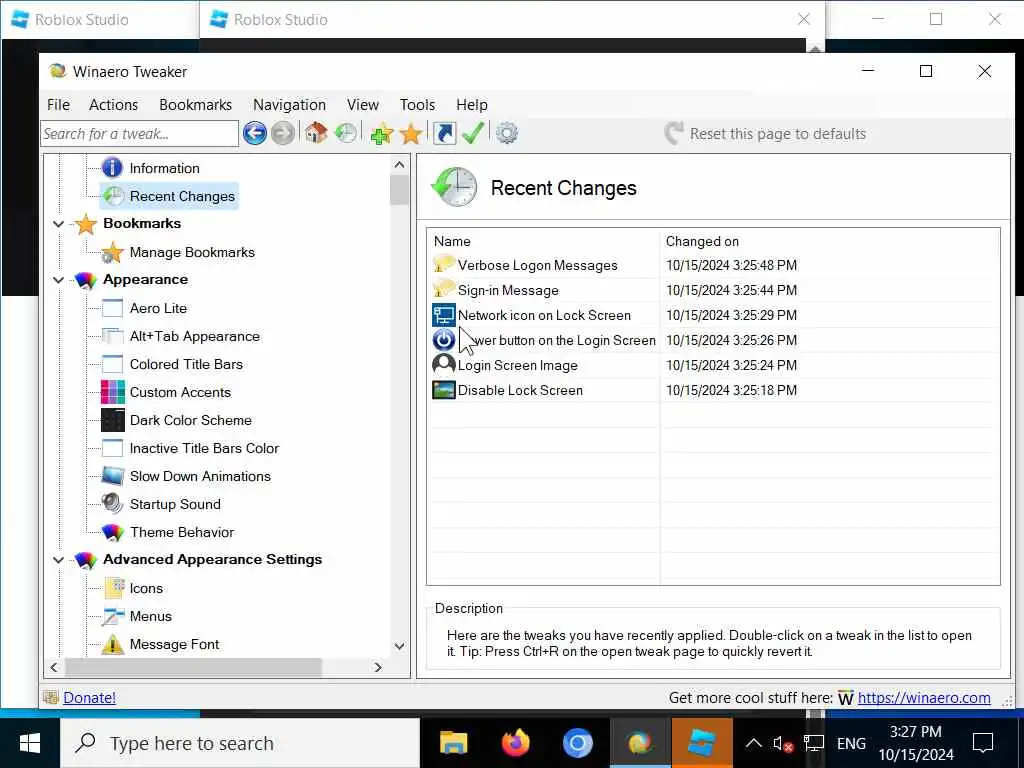Image resolution: width=1024 pixels, height=768 pixels.
Task: Open the Navigation menu
Action: pyautogui.click(x=289, y=104)
